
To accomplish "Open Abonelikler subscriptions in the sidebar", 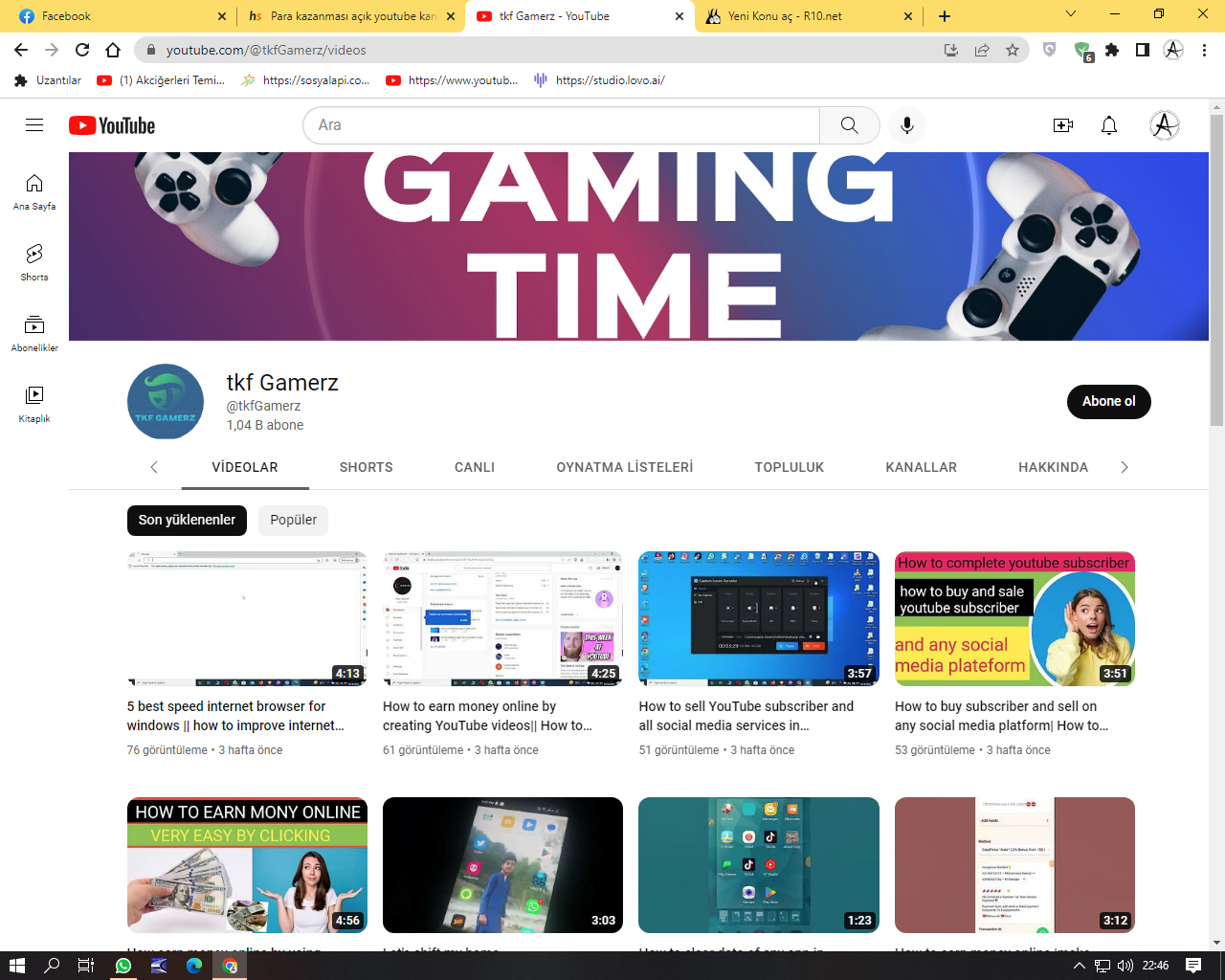I will click(x=34, y=333).
